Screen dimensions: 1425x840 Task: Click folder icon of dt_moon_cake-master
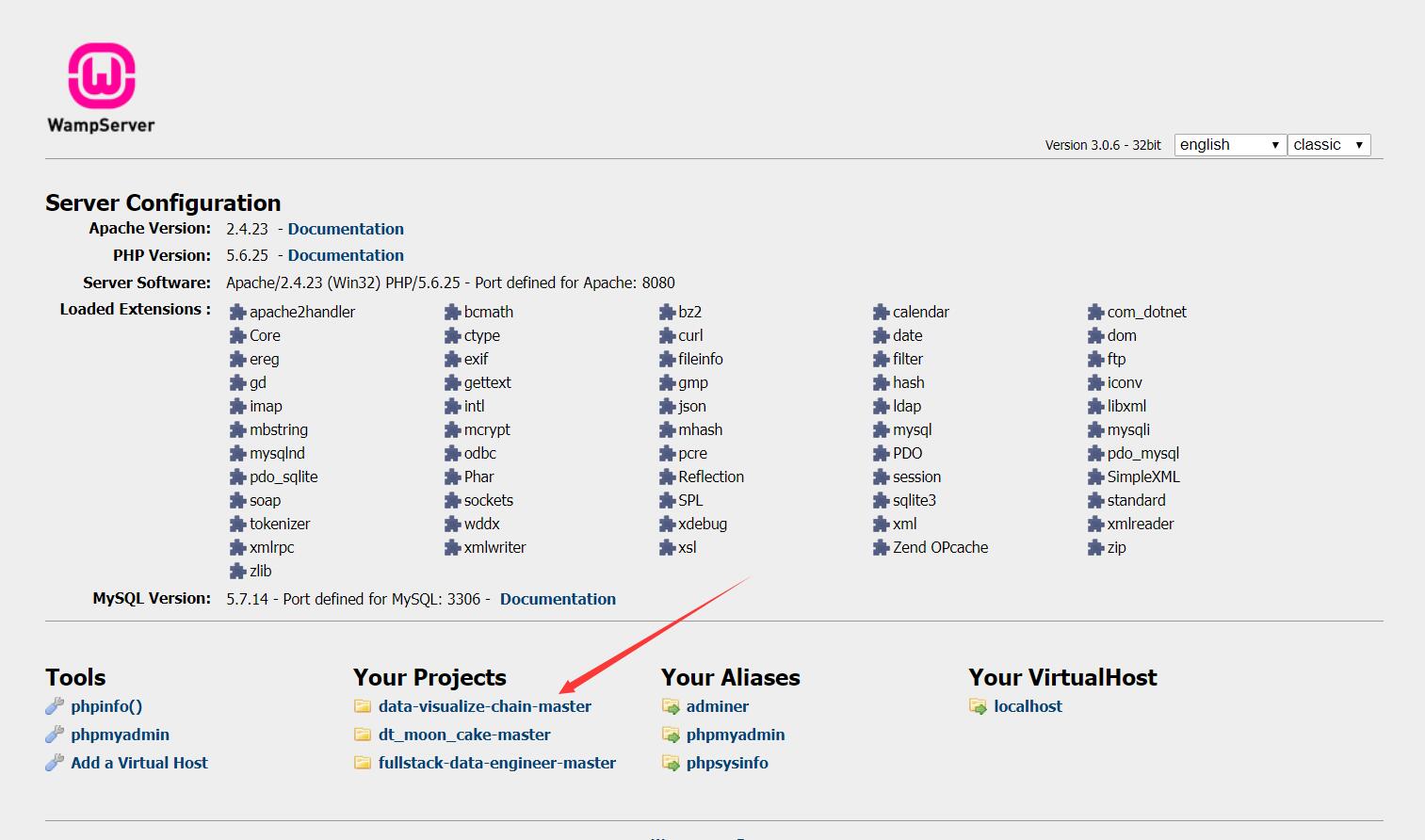point(363,735)
